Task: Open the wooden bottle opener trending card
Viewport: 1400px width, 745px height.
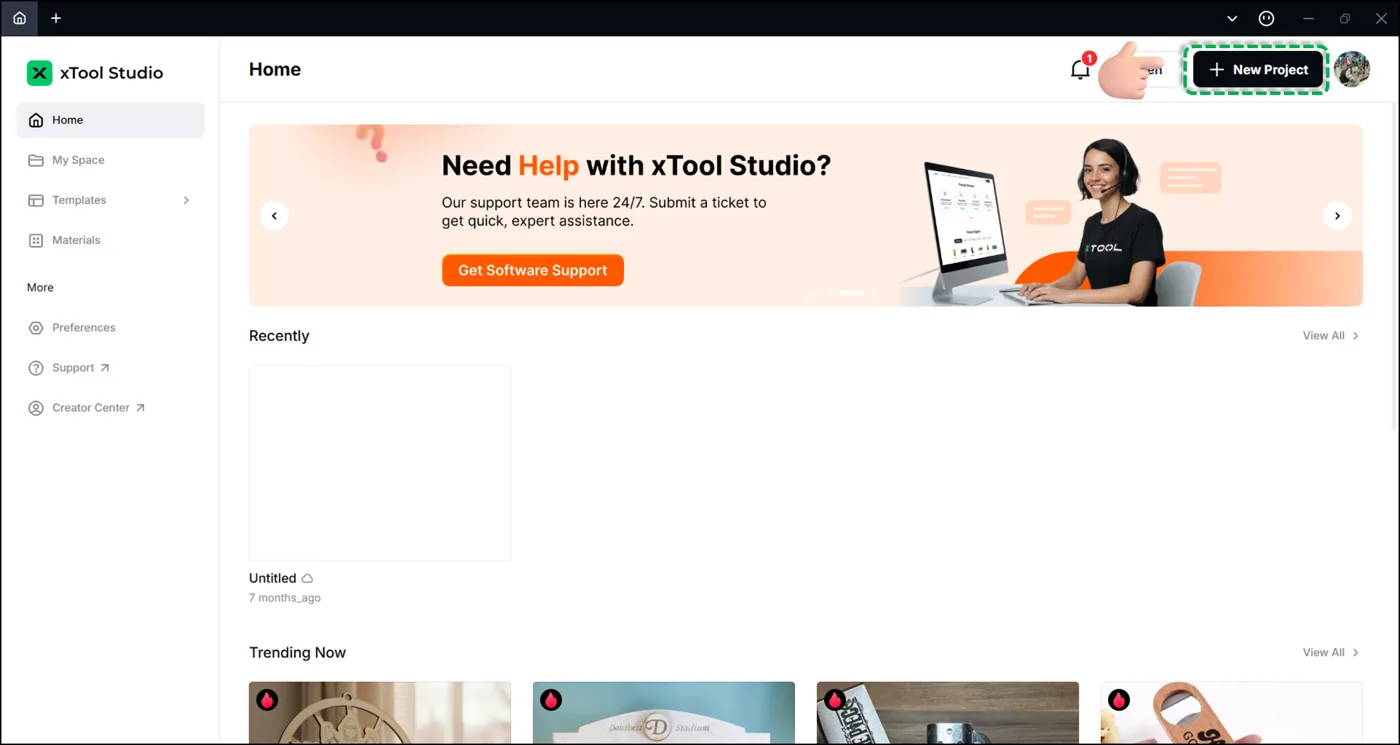Action: click(x=1232, y=713)
